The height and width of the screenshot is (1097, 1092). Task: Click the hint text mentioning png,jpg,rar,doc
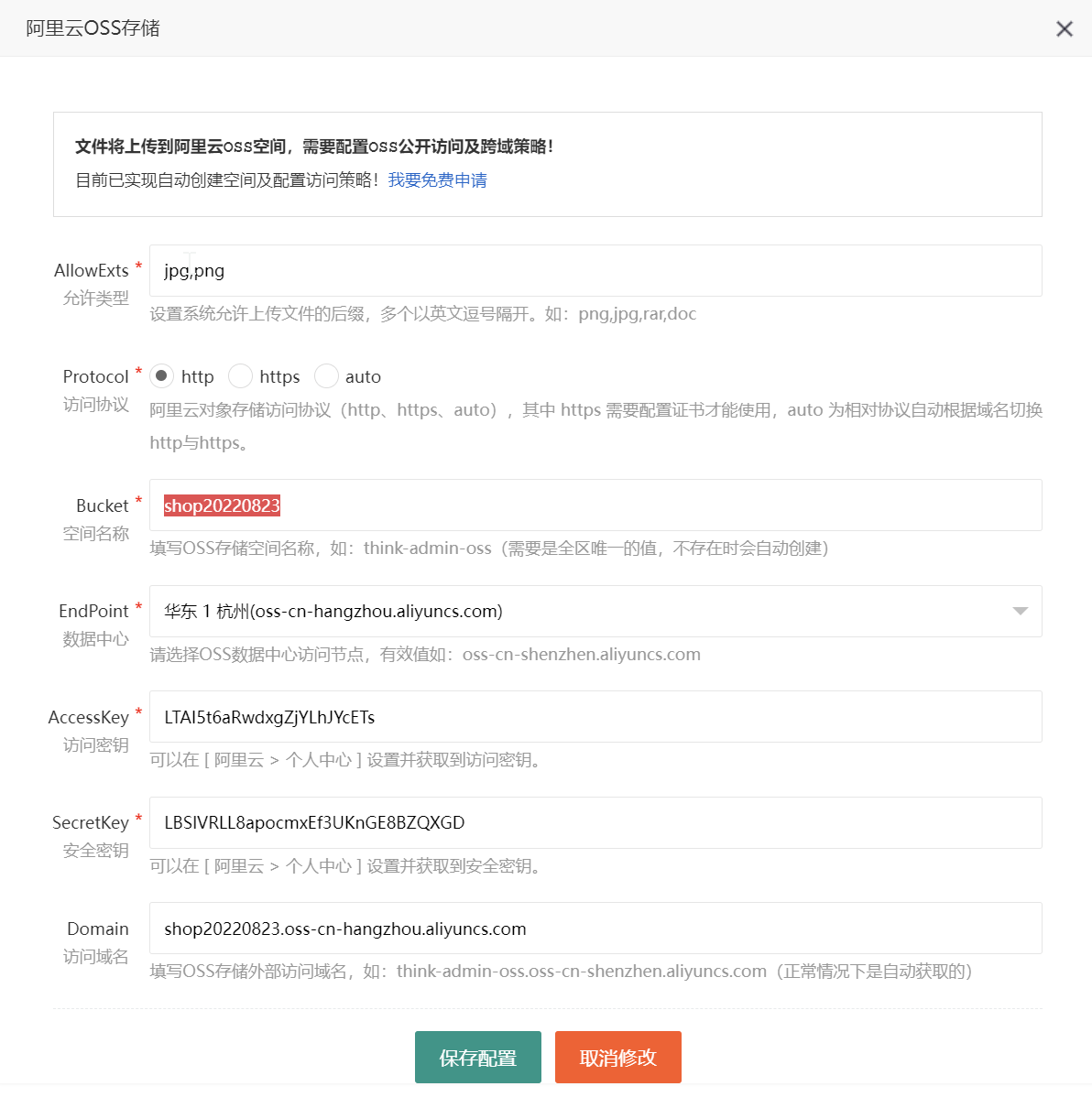(x=423, y=313)
